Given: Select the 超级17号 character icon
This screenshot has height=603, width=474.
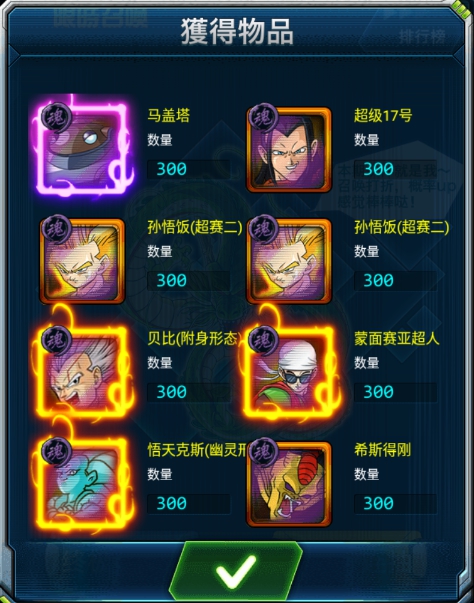Looking at the screenshot, I should coord(289,149).
